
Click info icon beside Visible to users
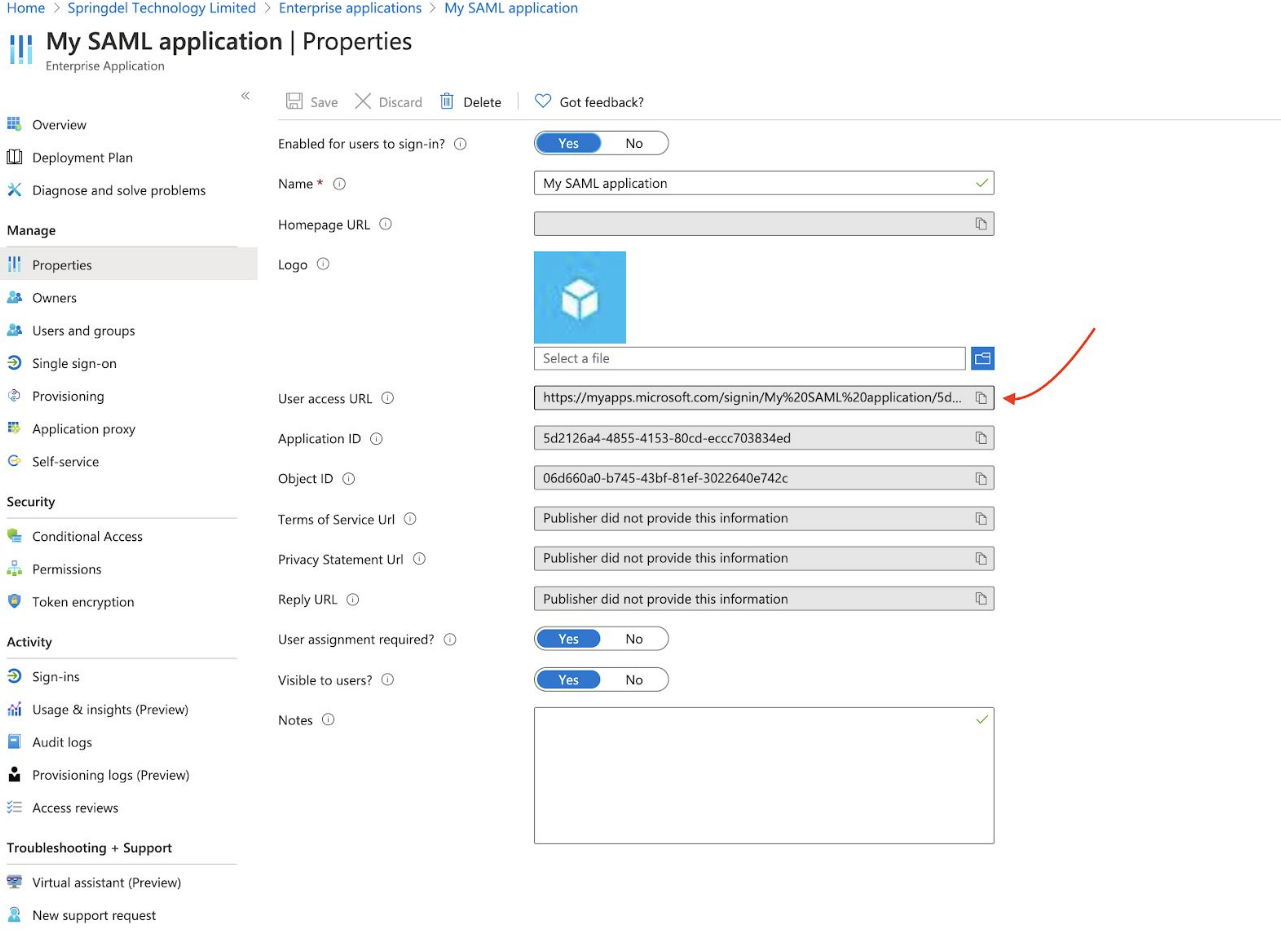pos(388,680)
